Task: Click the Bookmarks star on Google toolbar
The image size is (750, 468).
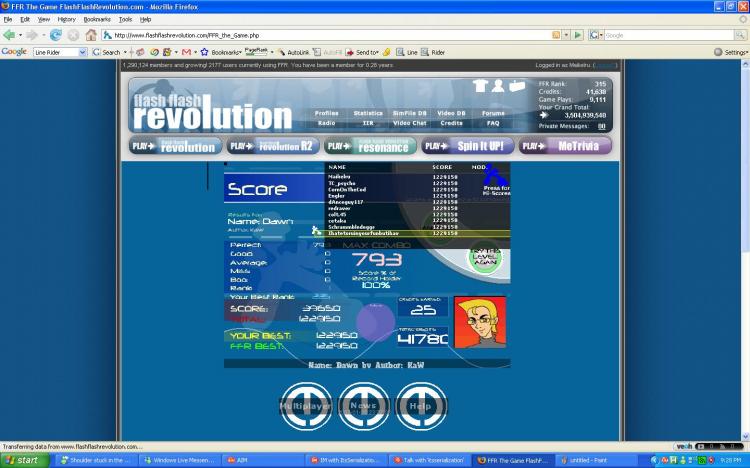Action: click(204, 52)
